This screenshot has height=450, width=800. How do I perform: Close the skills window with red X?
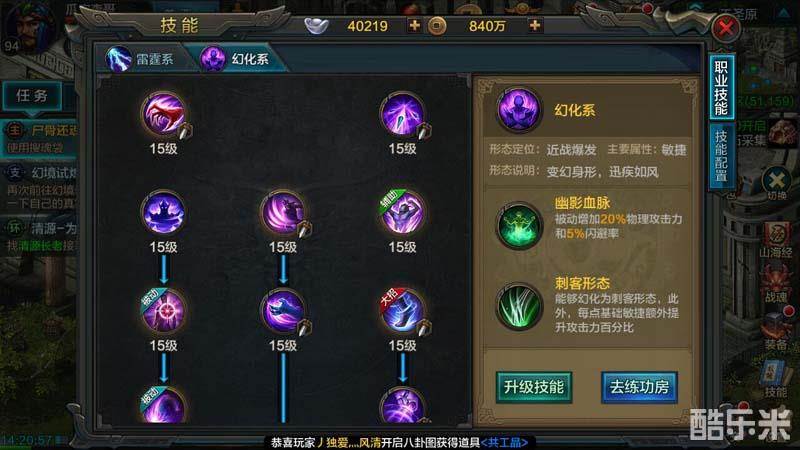pos(726,28)
